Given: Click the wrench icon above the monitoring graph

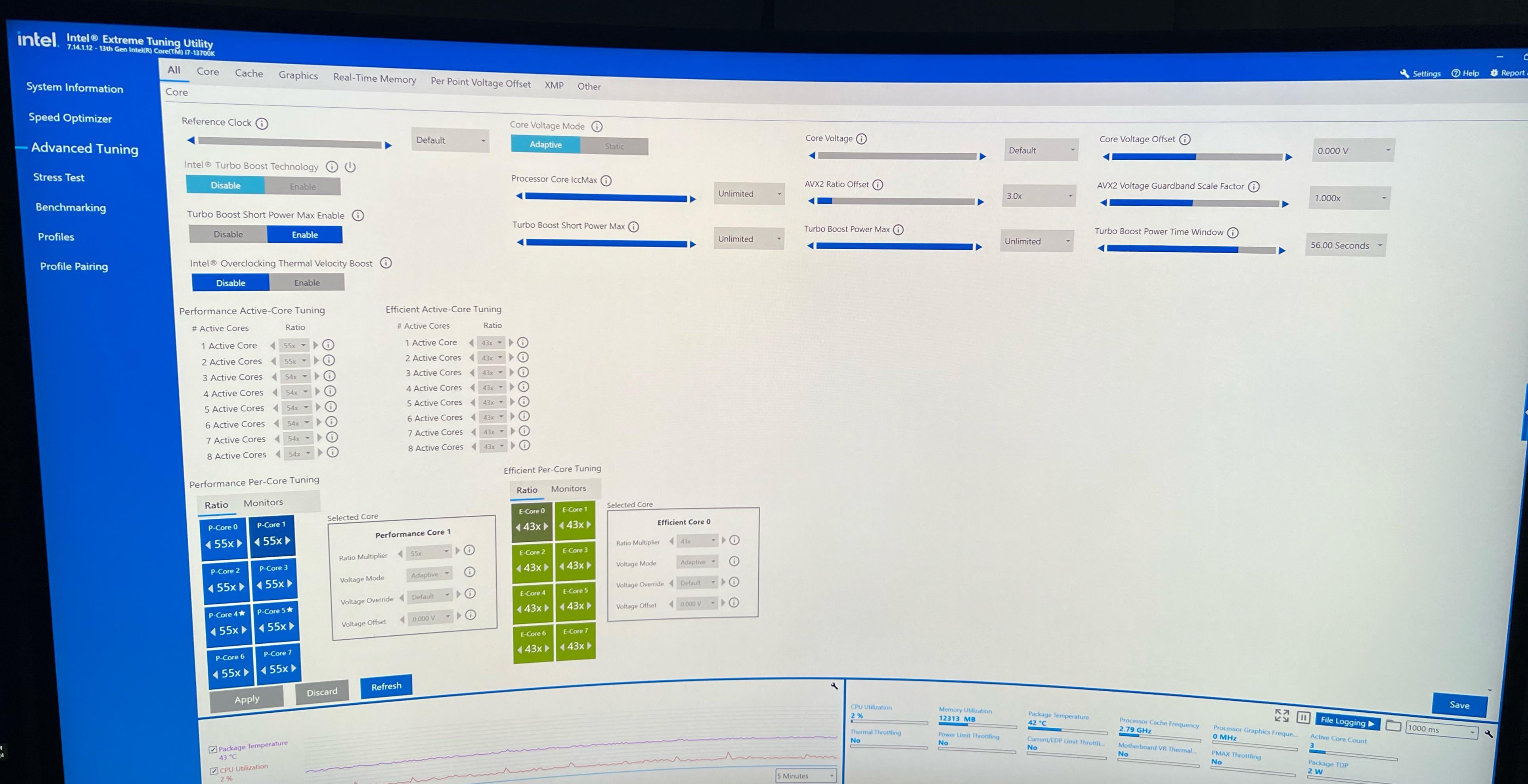Looking at the screenshot, I should pyautogui.click(x=834, y=686).
